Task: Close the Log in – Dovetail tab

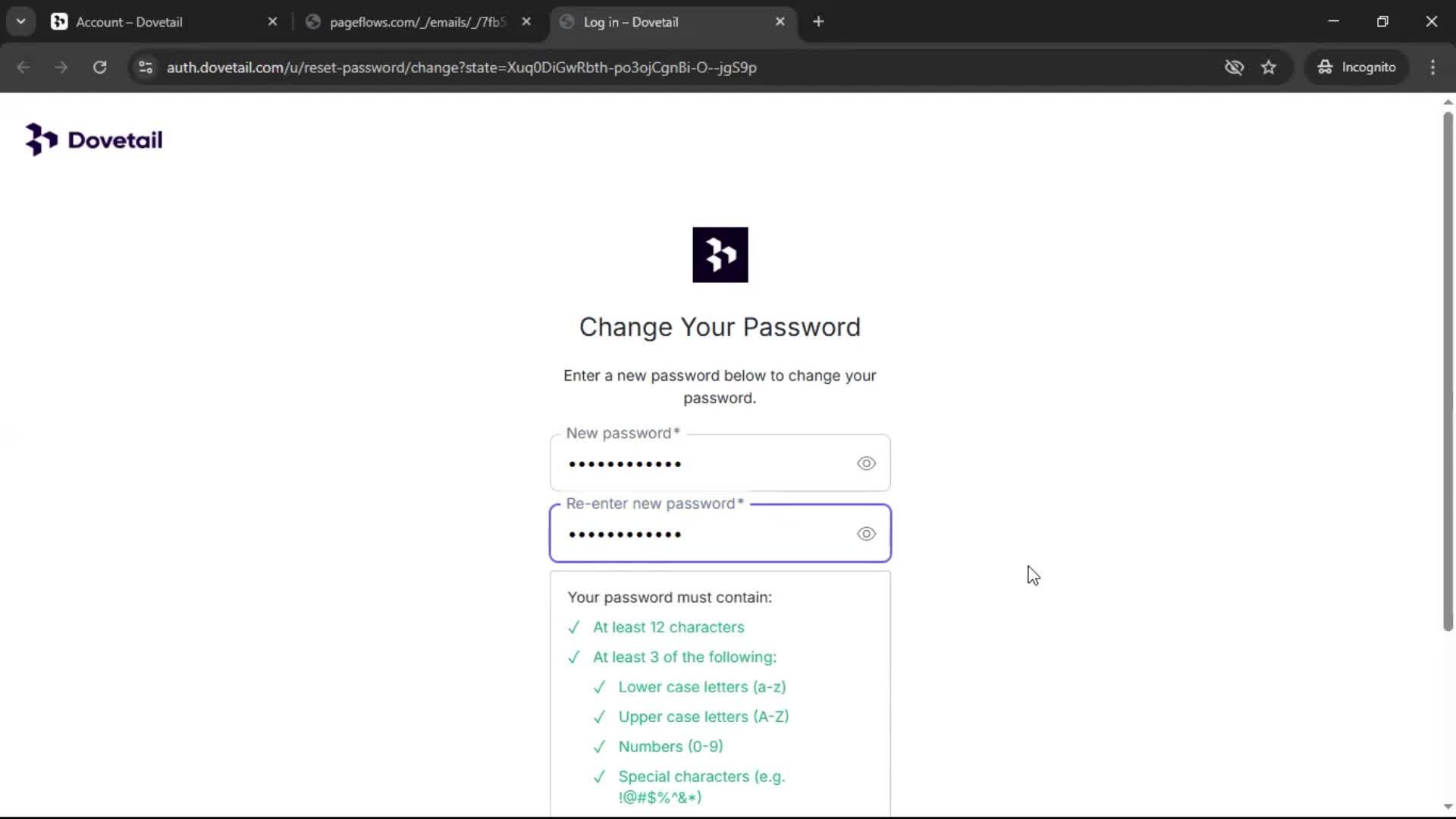Action: (x=780, y=22)
